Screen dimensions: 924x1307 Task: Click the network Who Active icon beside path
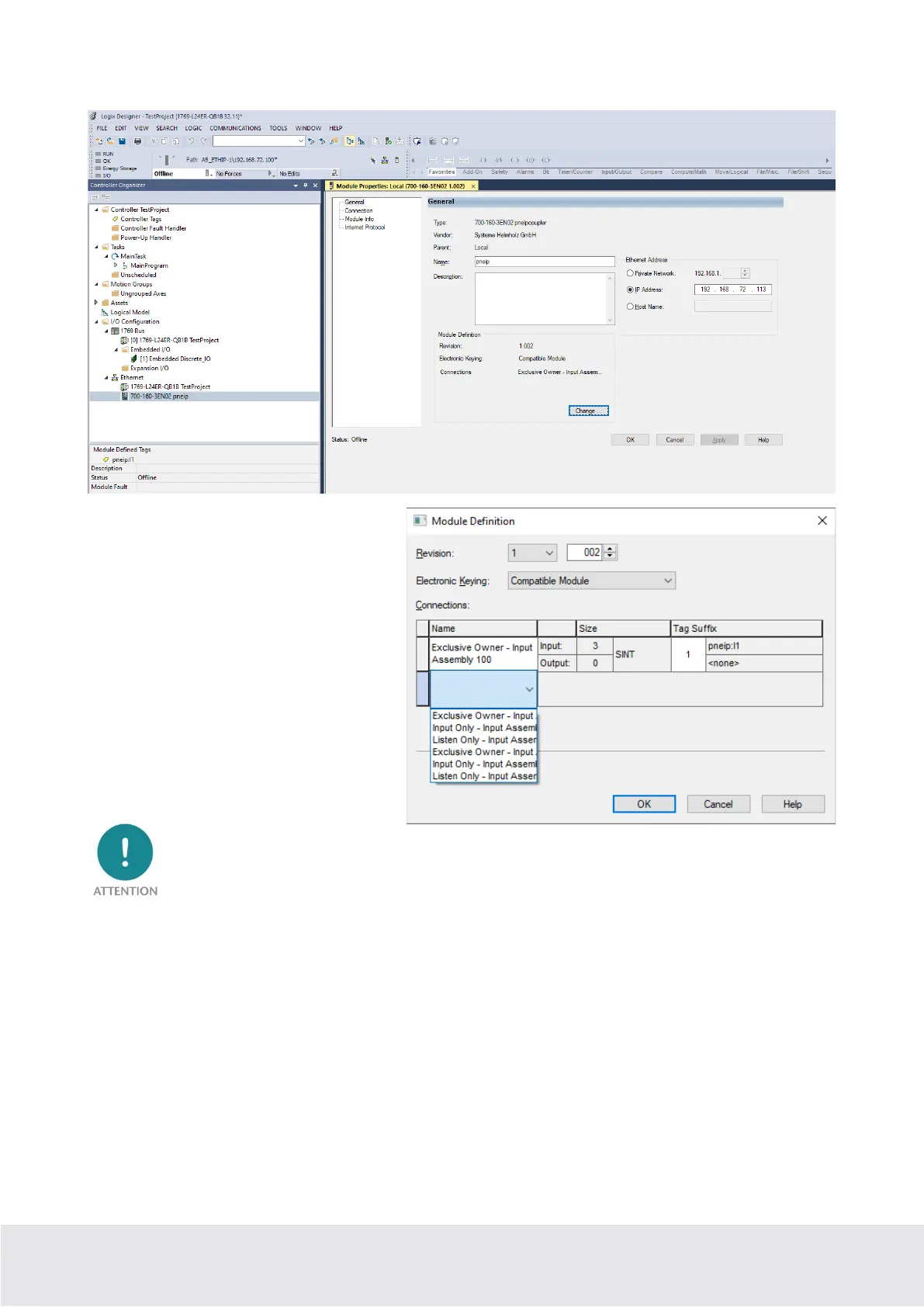coord(385,161)
